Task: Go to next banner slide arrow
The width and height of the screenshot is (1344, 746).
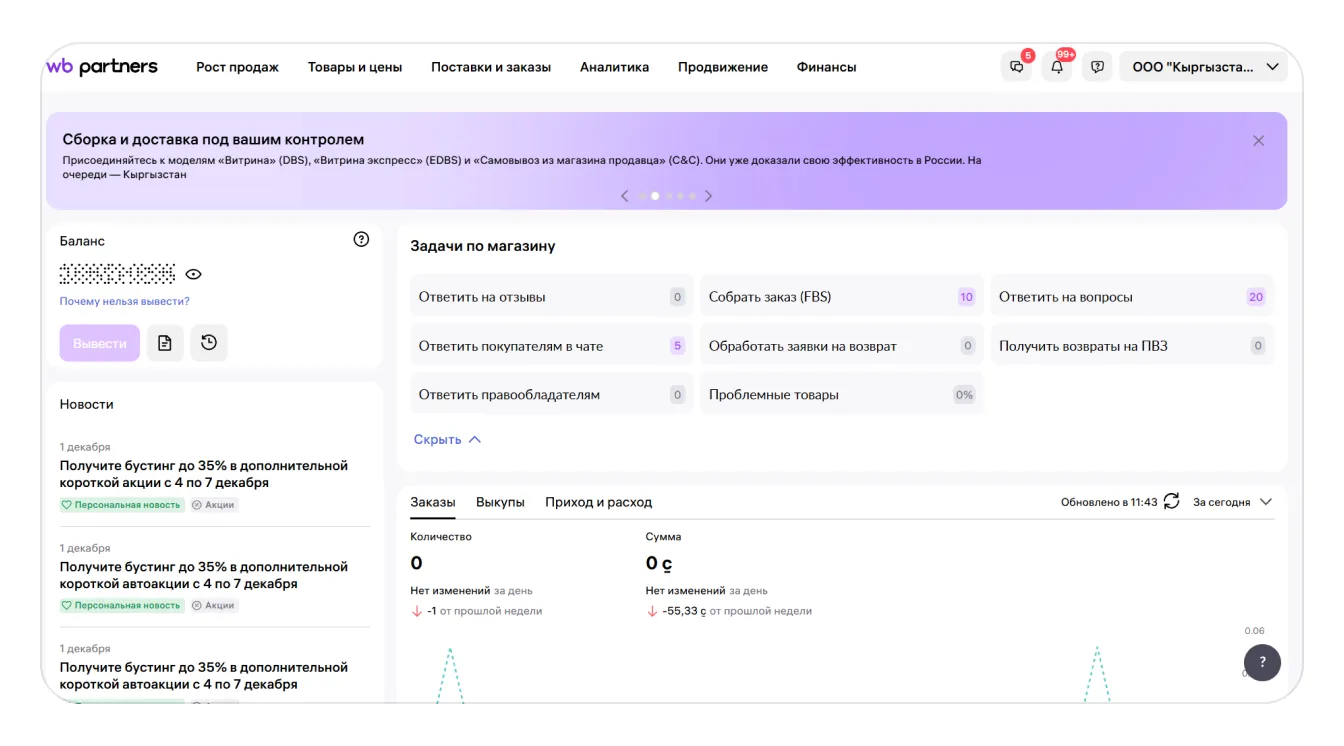Action: [708, 196]
